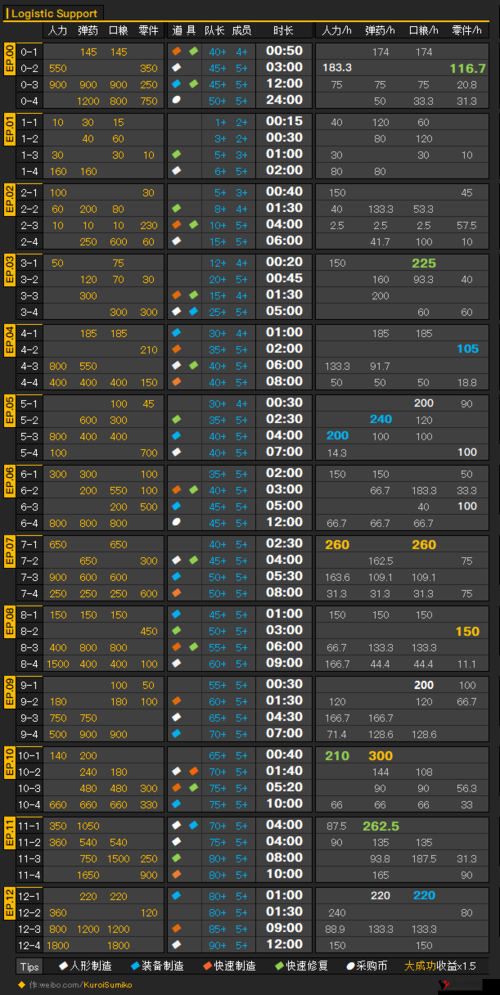The width and height of the screenshot is (500, 995).
Task: Select the EP.12 chapter tab
Action: click(x=10, y=904)
